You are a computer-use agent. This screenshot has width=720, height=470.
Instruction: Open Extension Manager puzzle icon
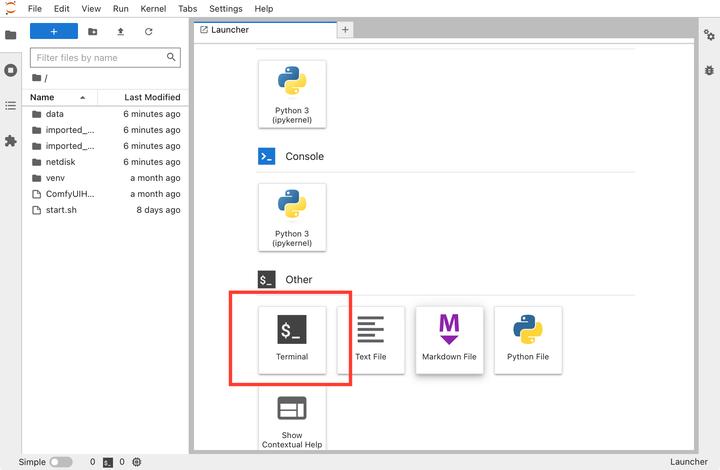[11, 141]
